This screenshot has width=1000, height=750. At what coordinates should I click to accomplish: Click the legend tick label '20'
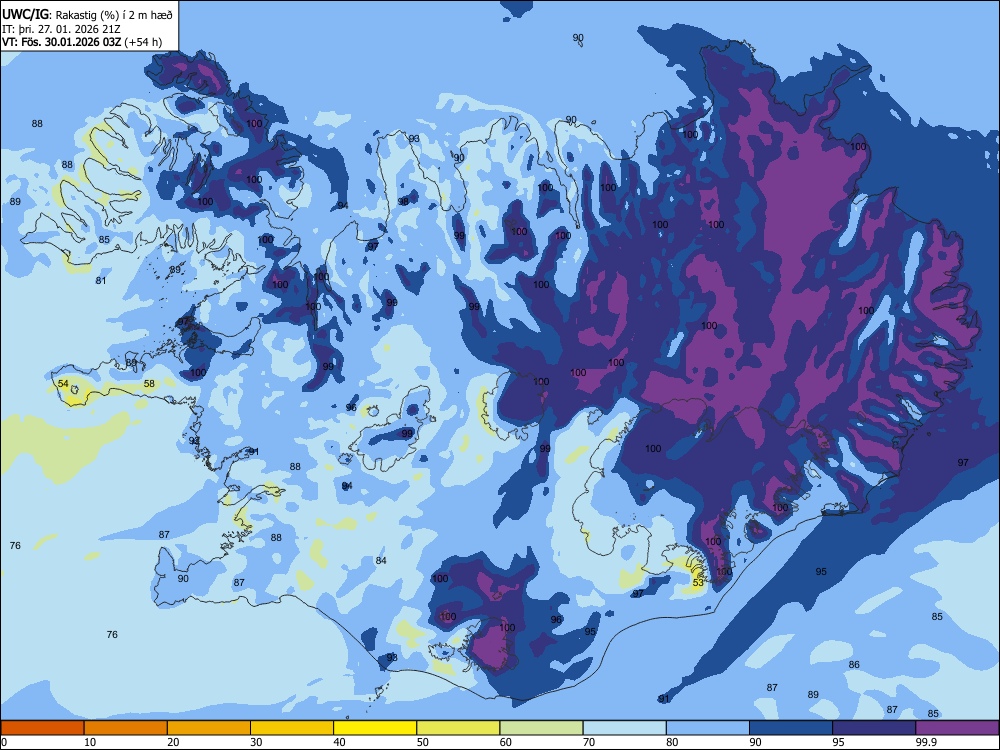pos(173,742)
